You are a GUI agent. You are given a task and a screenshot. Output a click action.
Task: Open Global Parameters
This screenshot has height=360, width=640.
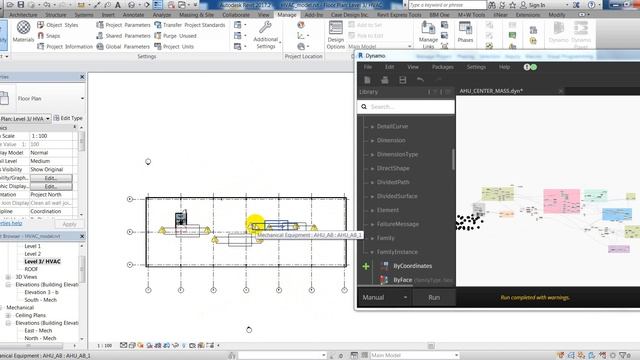[123, 47]
